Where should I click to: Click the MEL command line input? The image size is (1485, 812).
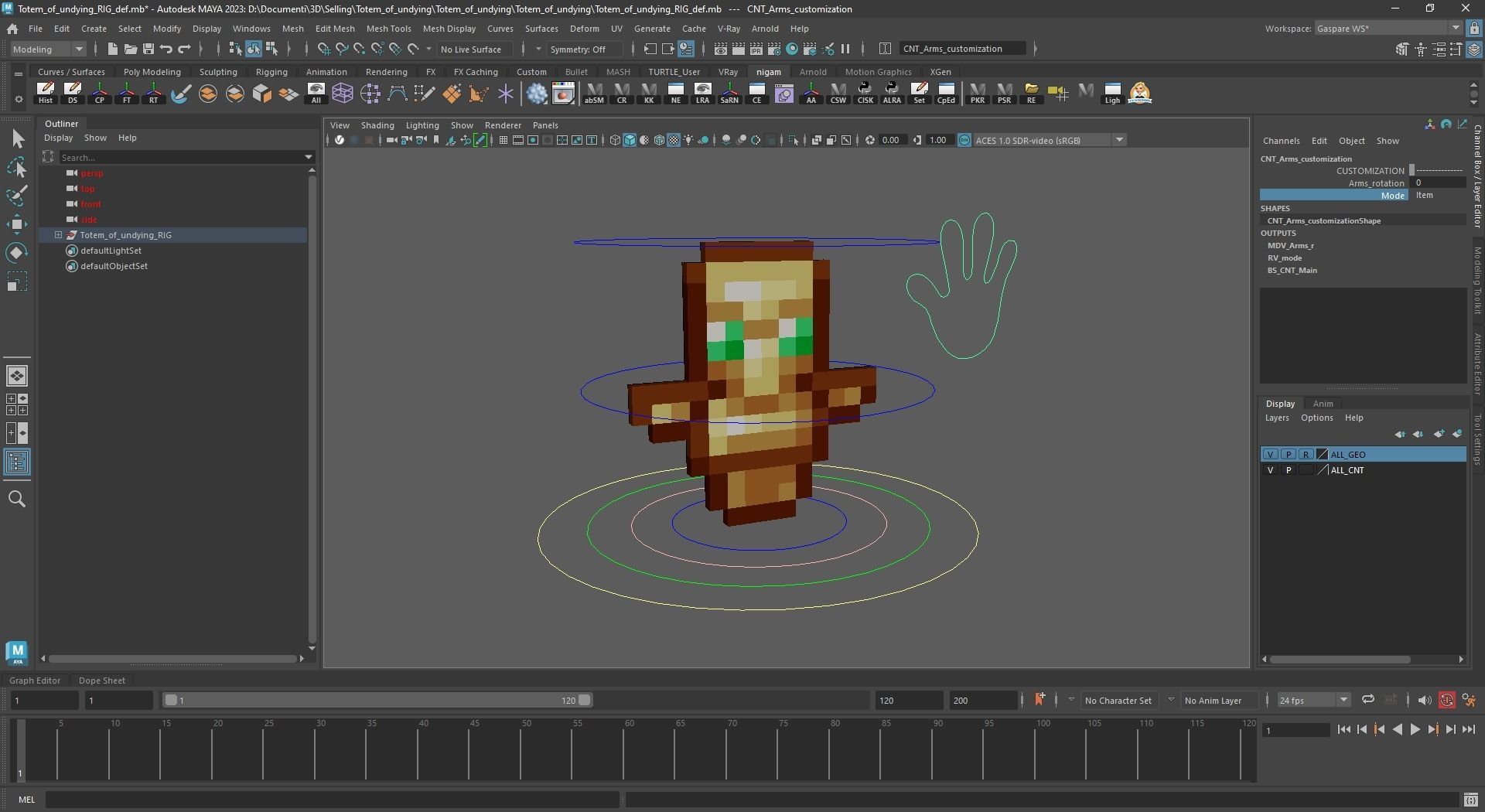pos(333,800)
